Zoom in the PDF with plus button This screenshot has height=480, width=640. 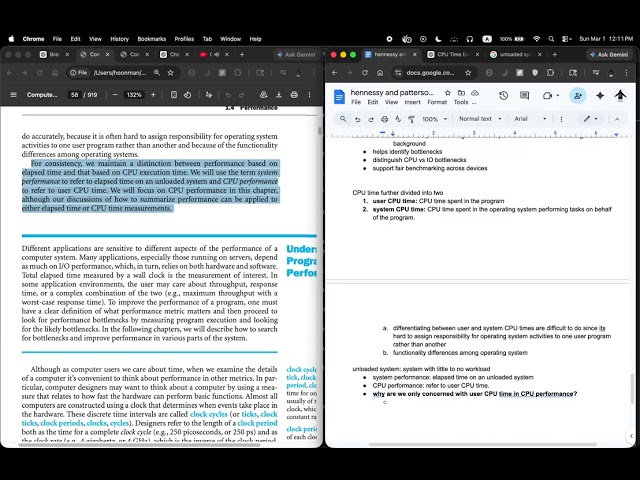click(x=153, y=95)
